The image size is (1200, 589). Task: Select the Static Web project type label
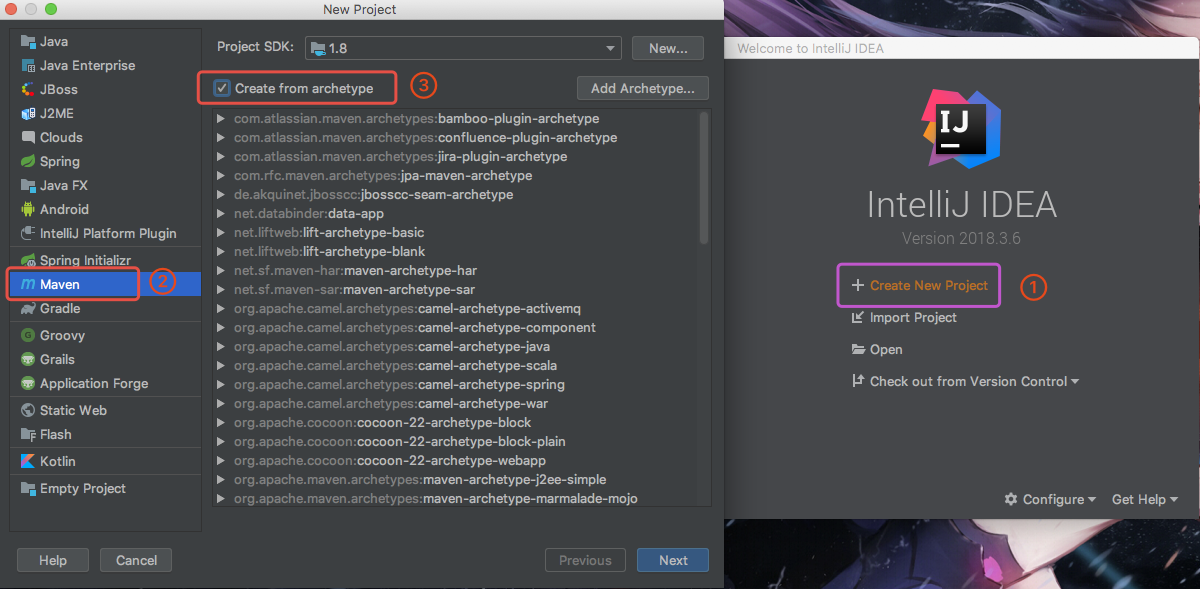click(73, 411)
